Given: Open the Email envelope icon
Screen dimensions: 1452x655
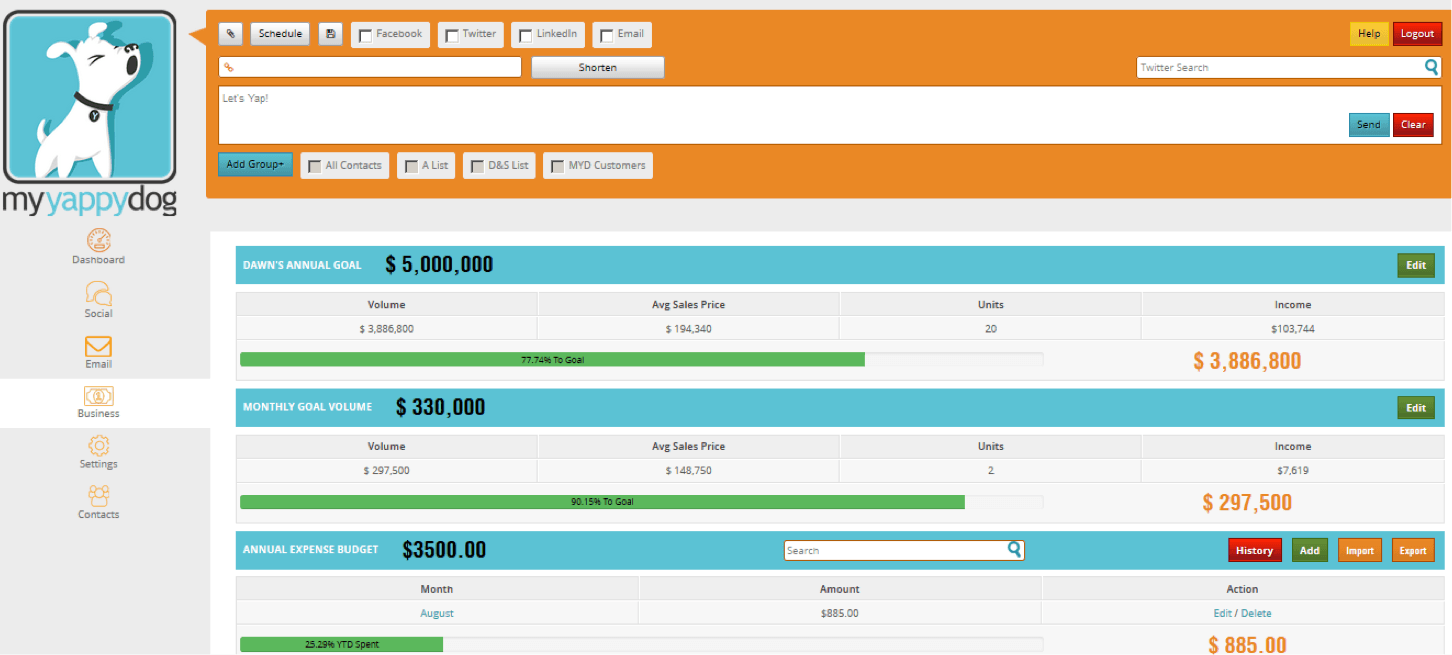Looking at the screenshot, I should [98, 346].
